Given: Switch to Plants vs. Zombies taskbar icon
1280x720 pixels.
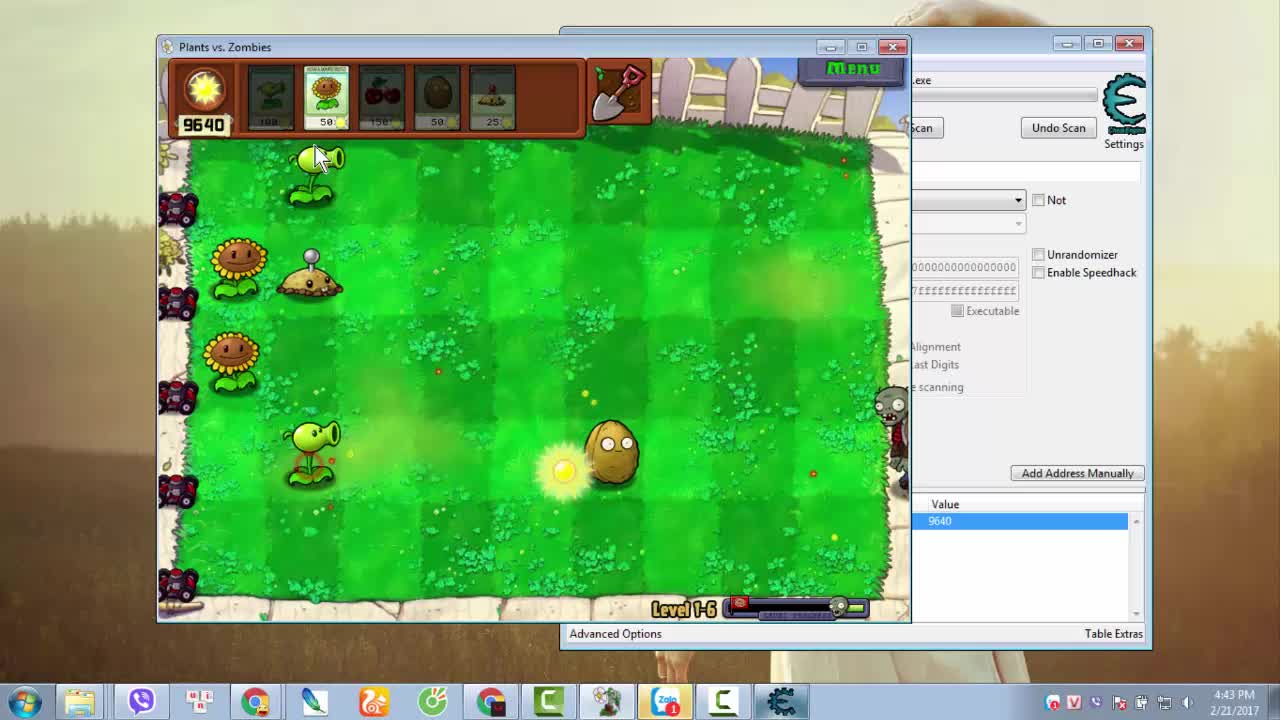Looking at the screenshot, I should pos(608,701).
